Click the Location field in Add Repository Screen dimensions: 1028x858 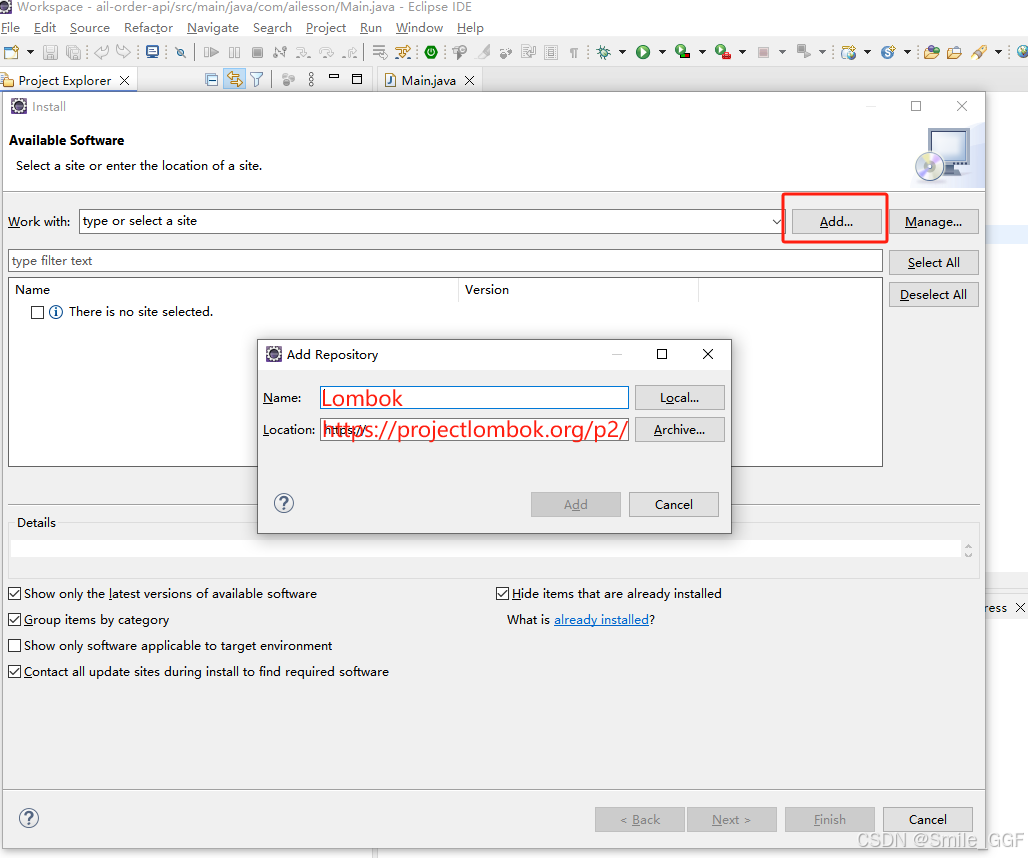474,430
